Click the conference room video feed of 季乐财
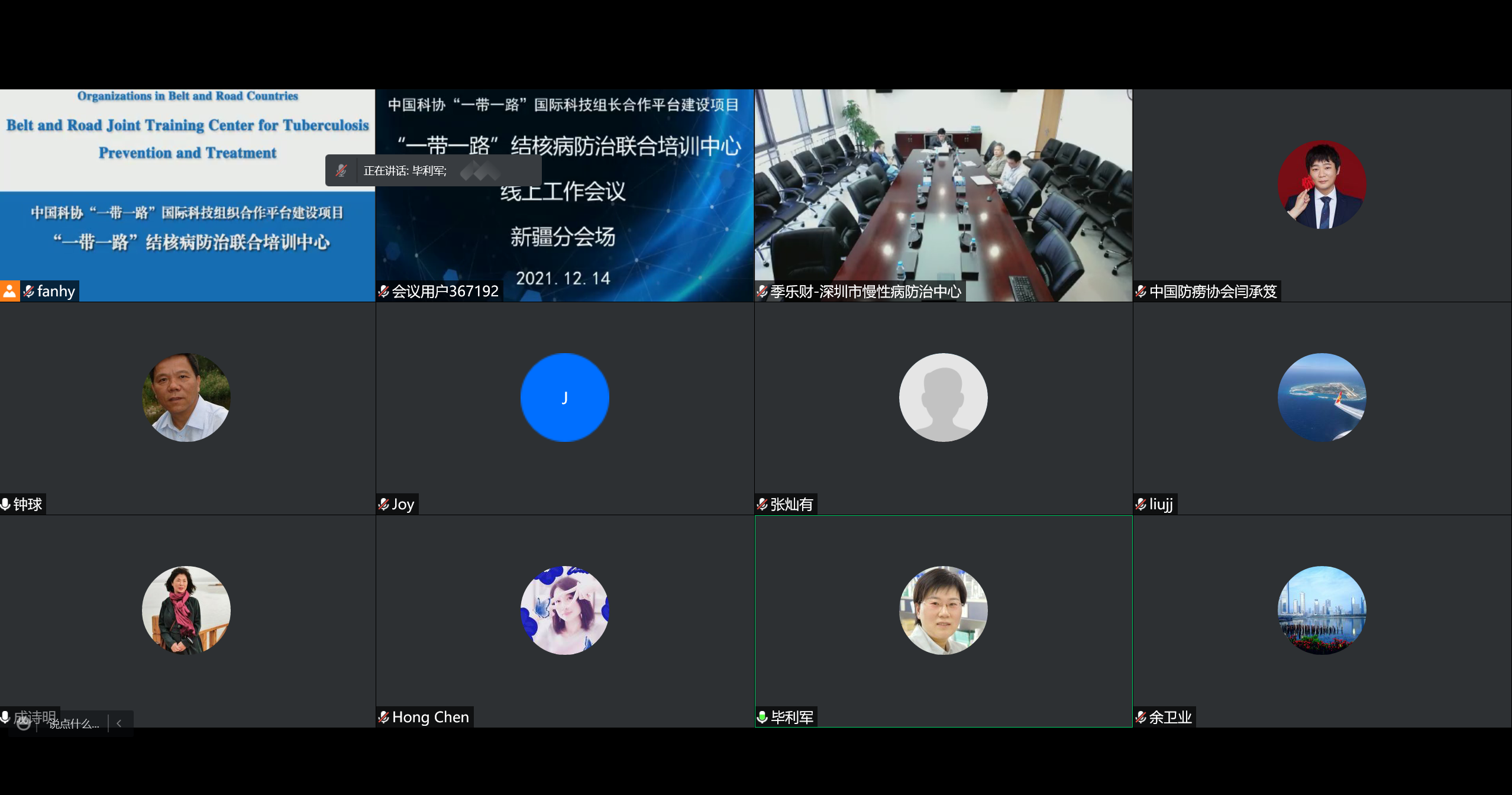 944,195
